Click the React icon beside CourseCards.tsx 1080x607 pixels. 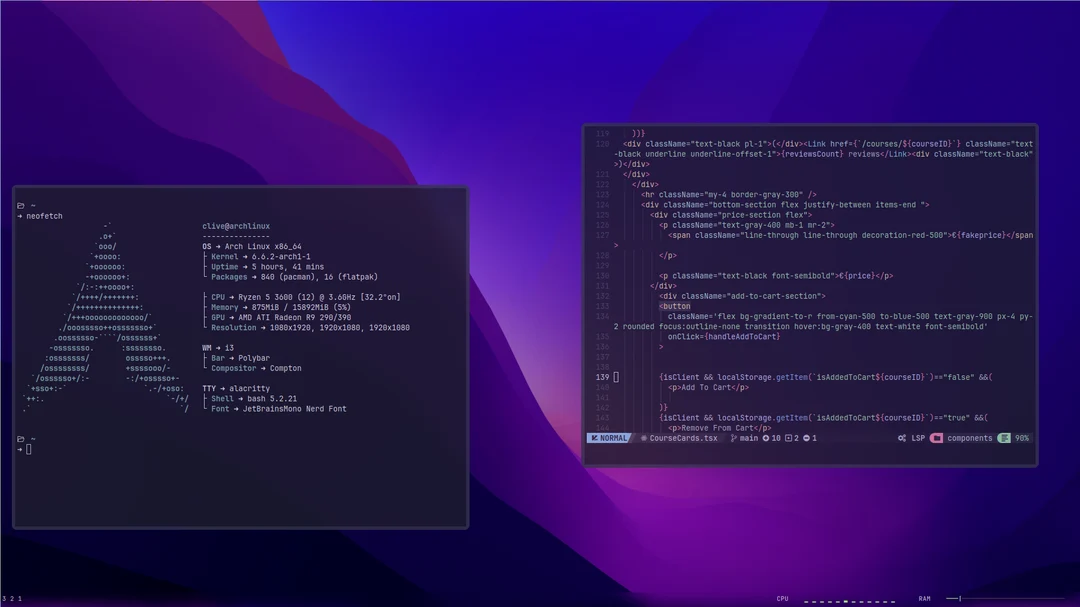tap(644, 438)
